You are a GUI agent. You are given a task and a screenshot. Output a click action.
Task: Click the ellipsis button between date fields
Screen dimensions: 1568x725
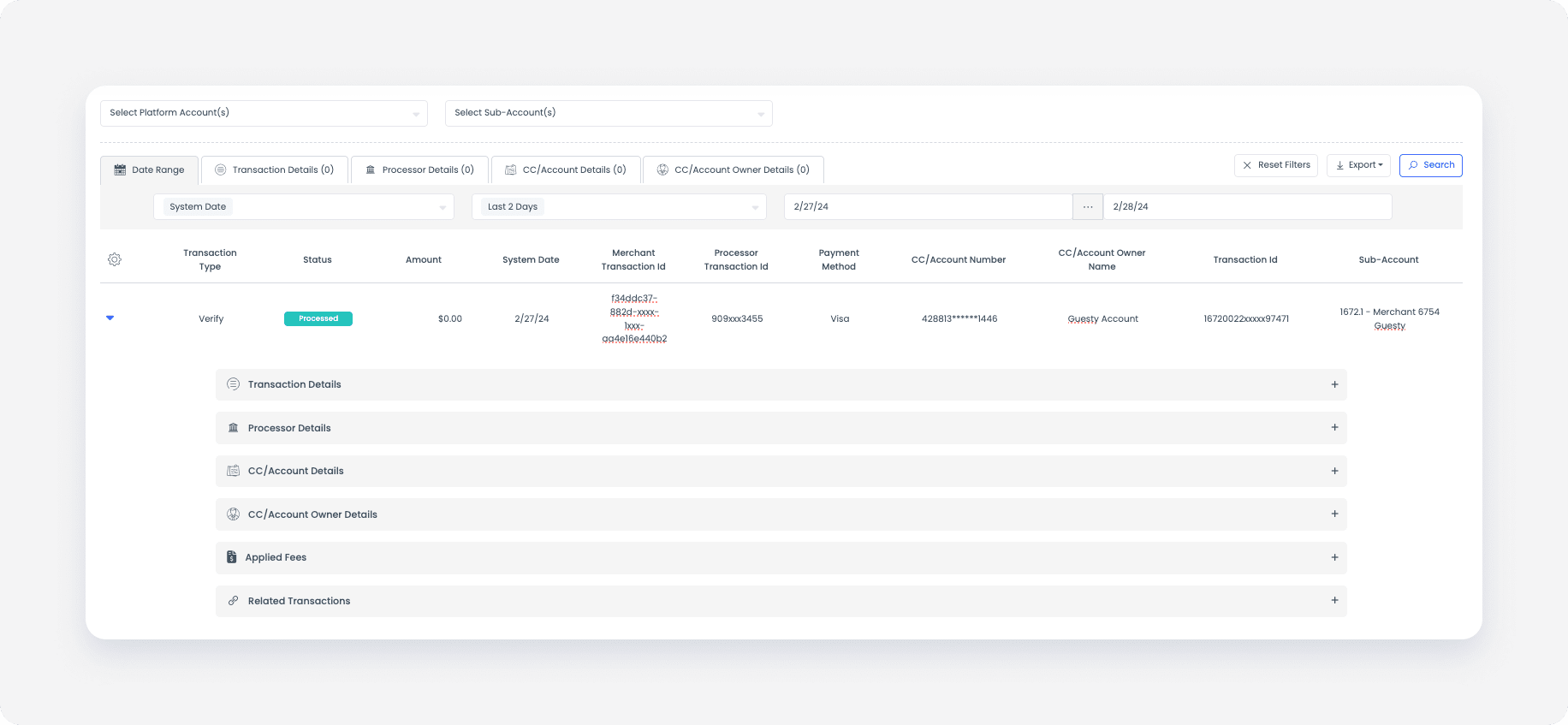(x=1088, y=207)
